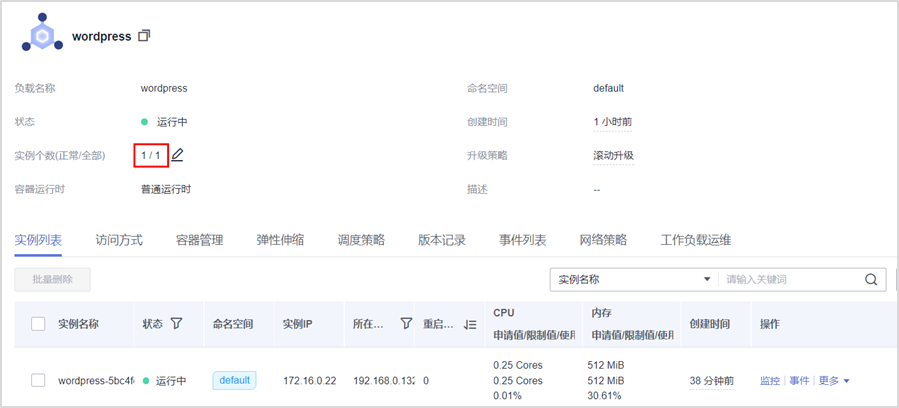The width and height of the screenshot is (899, 408).
Task: Open the 所在节点 column filter icon
Action: [406, 324]
